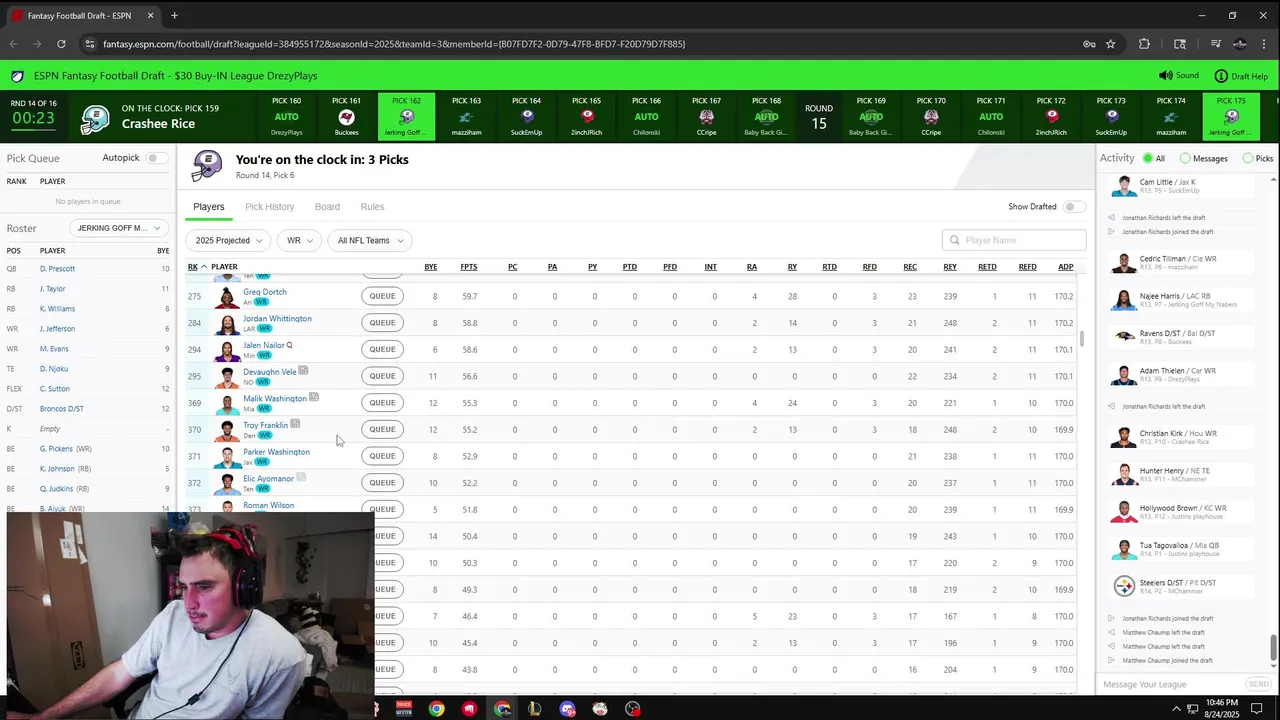Open a new browser tab
Screen dimensions: 1280x720
[x=174, y=15]
